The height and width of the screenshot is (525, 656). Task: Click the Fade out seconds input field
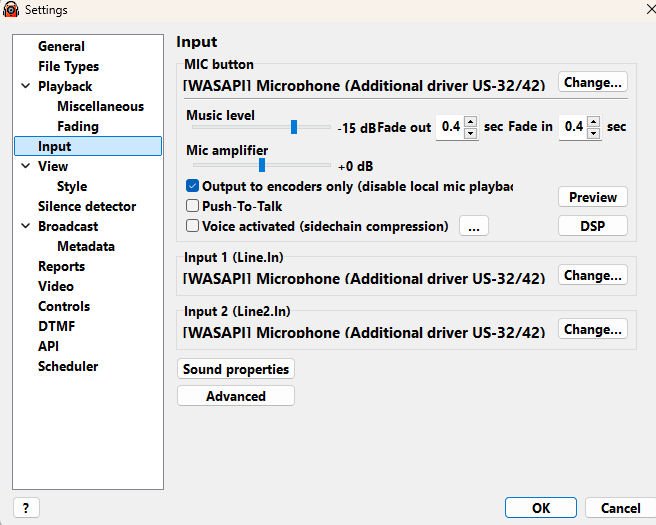[x=450, y=127]
